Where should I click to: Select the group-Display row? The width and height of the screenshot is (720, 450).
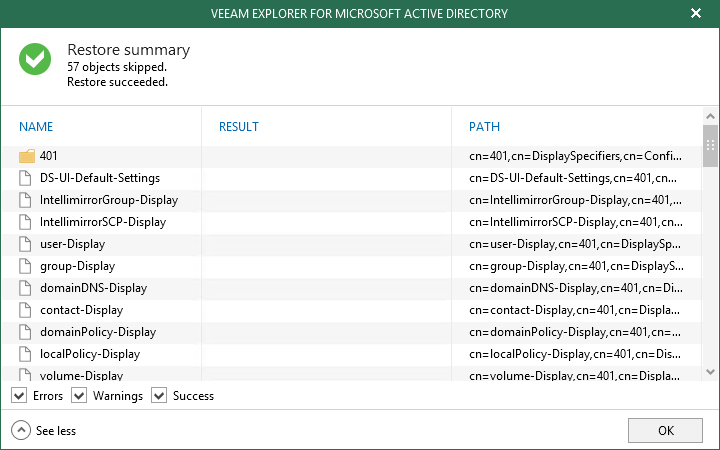tap(351, 266)
